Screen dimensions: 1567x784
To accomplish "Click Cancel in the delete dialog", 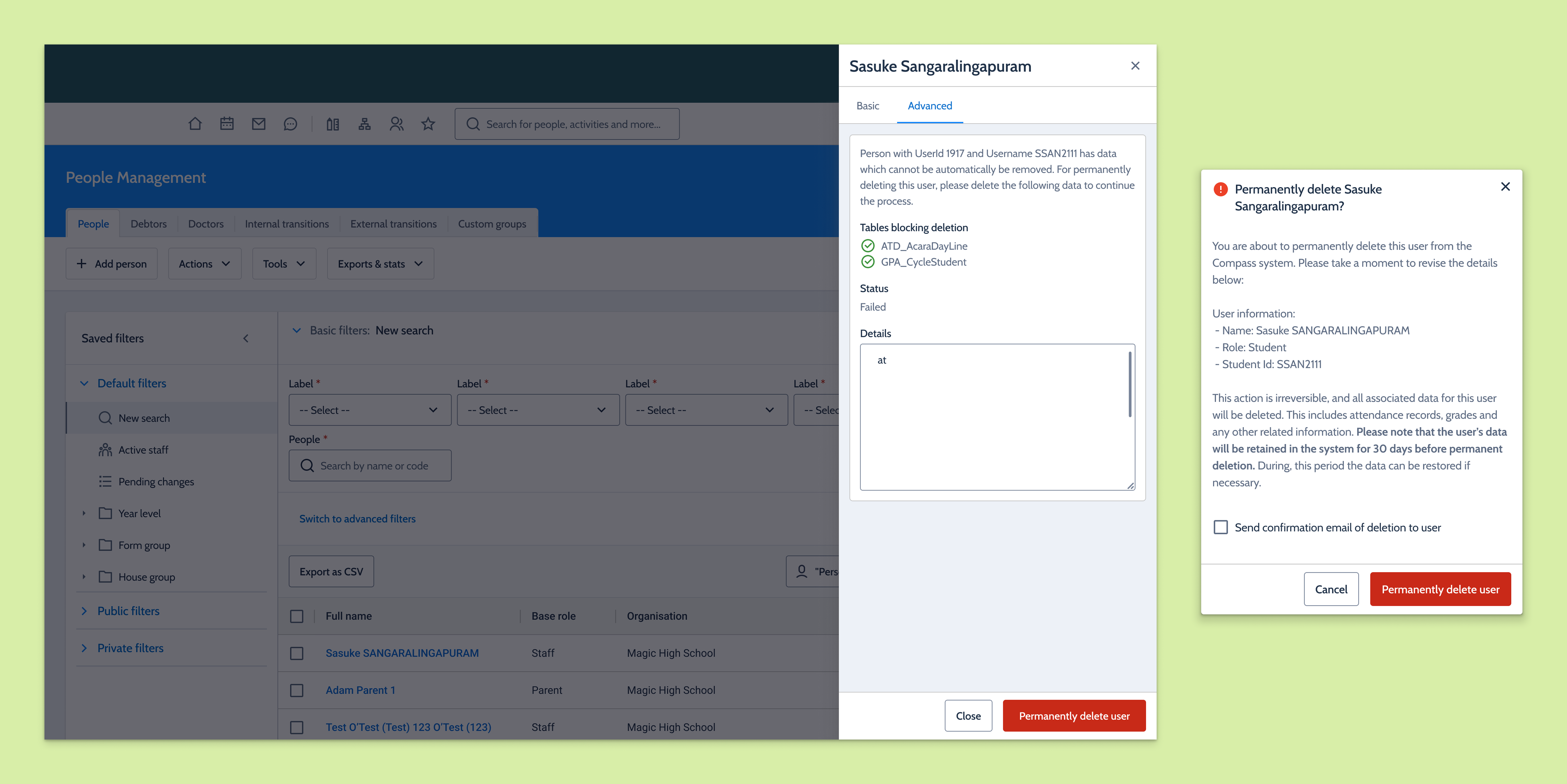I will pyautogui.click(x=1331, y=589).
